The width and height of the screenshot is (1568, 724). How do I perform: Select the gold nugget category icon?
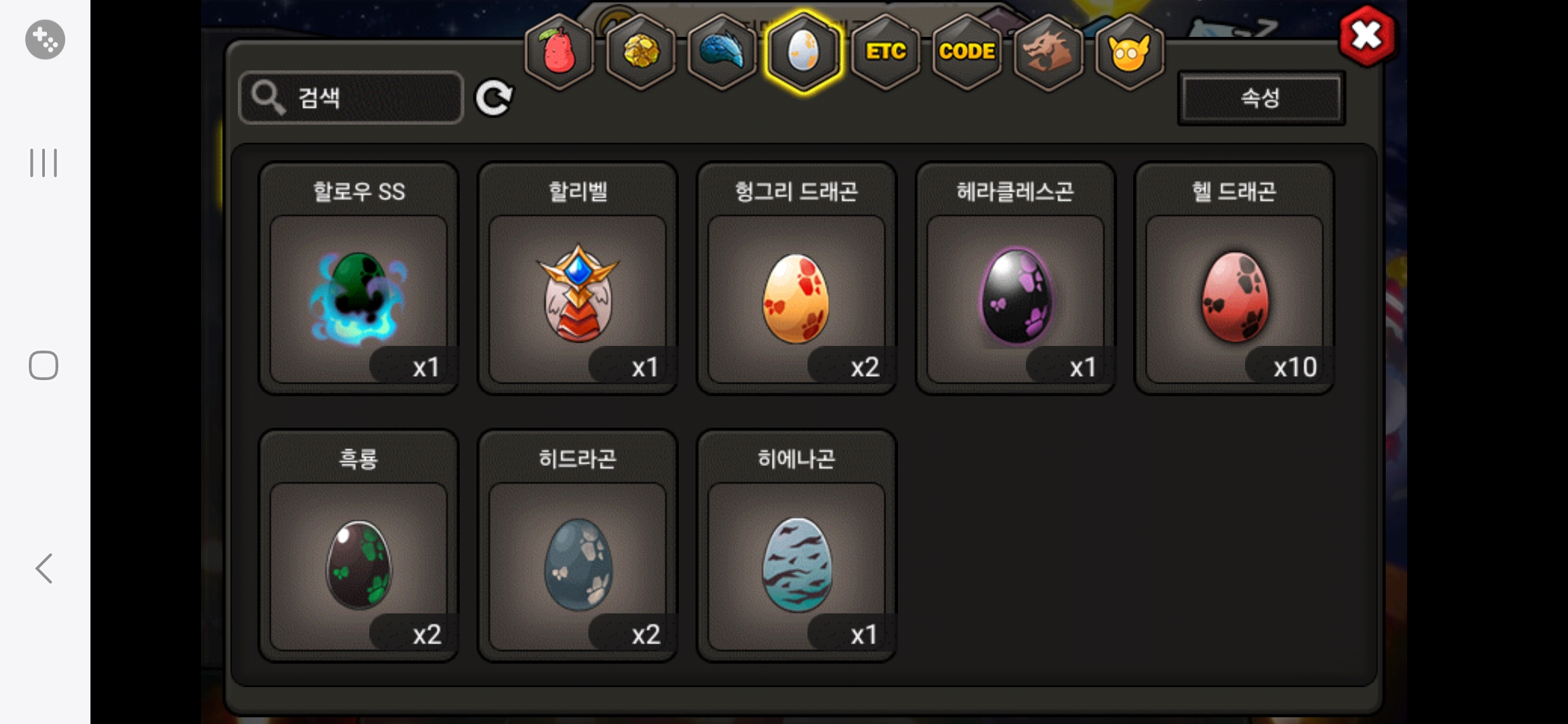pos(641,52)
